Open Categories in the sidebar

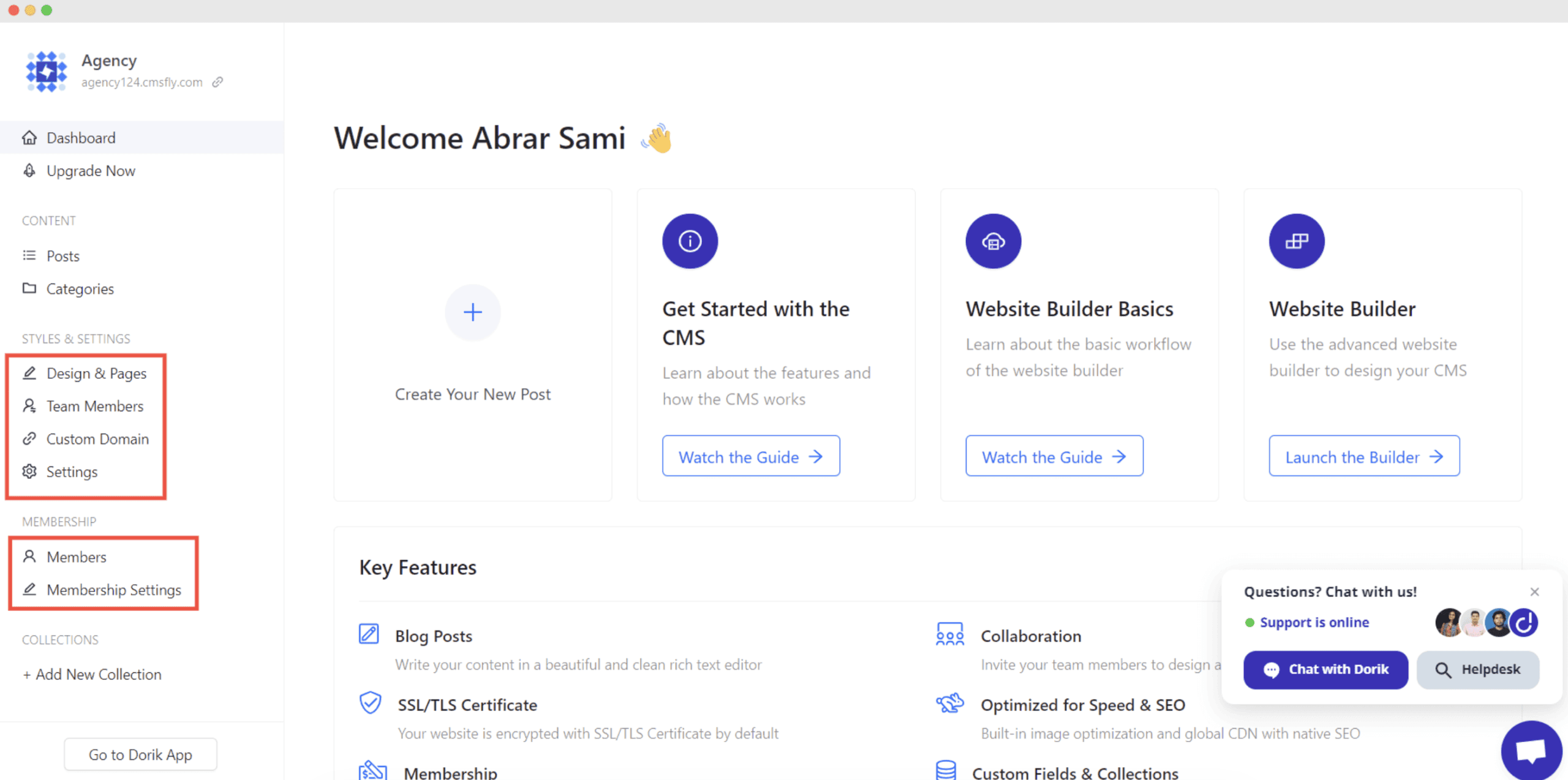point(80,289)
